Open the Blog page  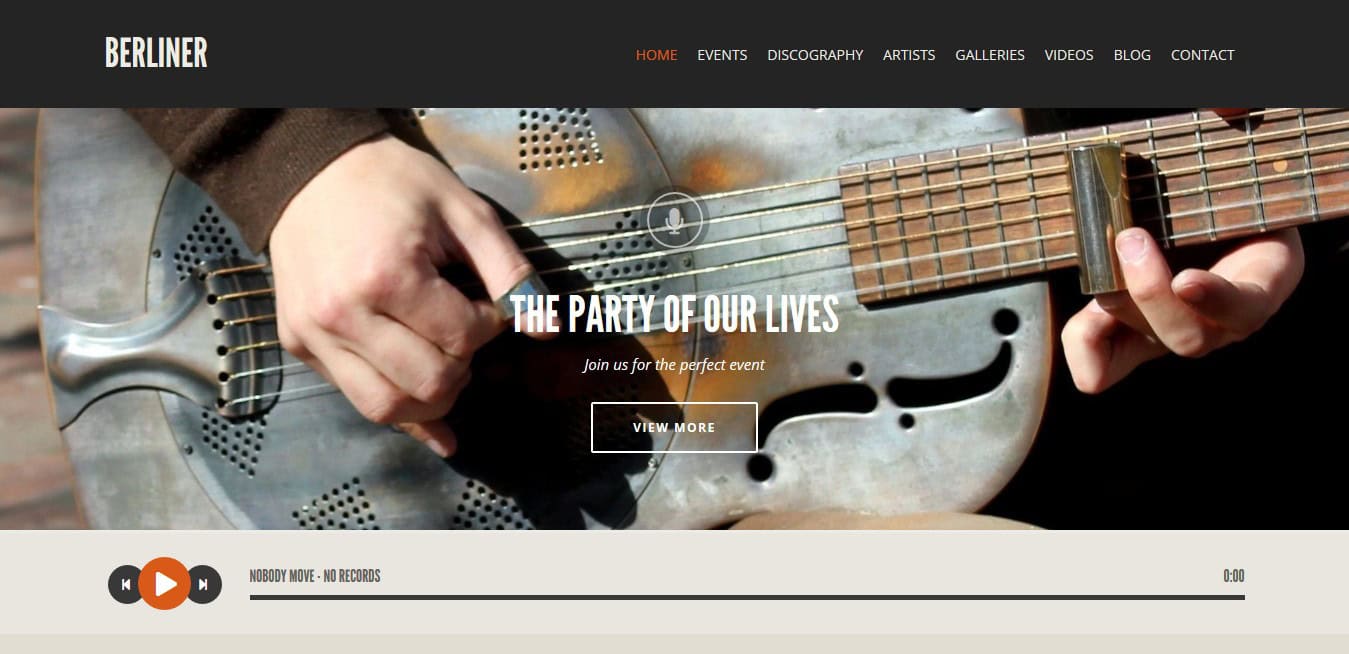(x=1132, y=55)
